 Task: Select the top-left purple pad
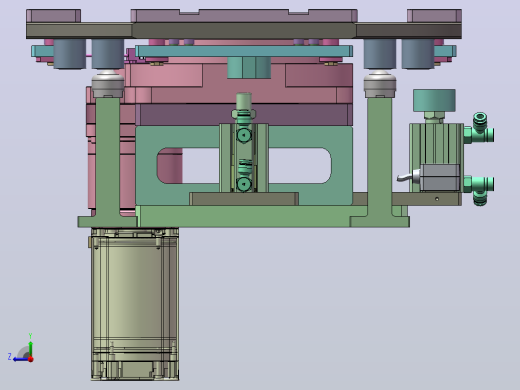coord(53,16)
